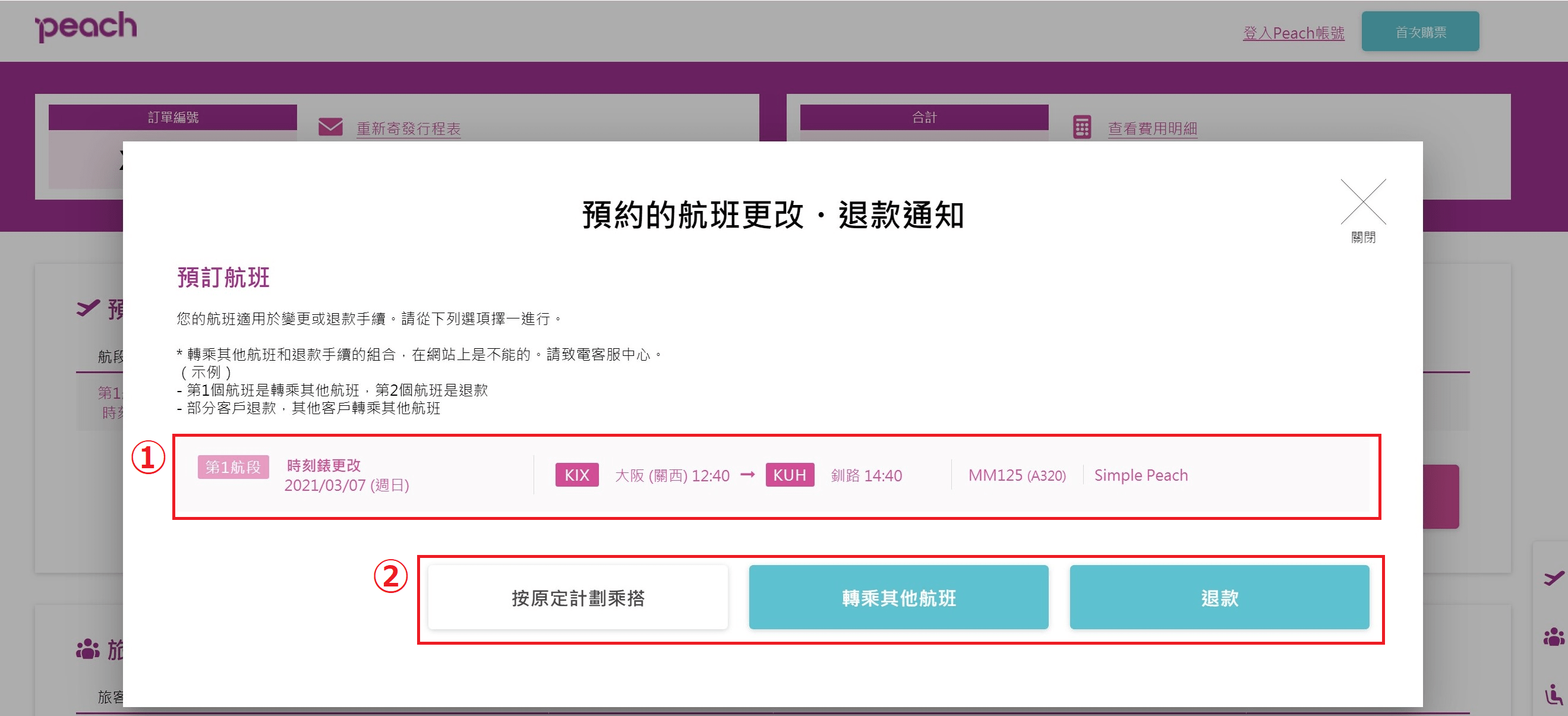The width and height of the screenshot is (1568, 716).
Task: Click the calculator icon beside fee details
Action: [x=1081, y=127]
